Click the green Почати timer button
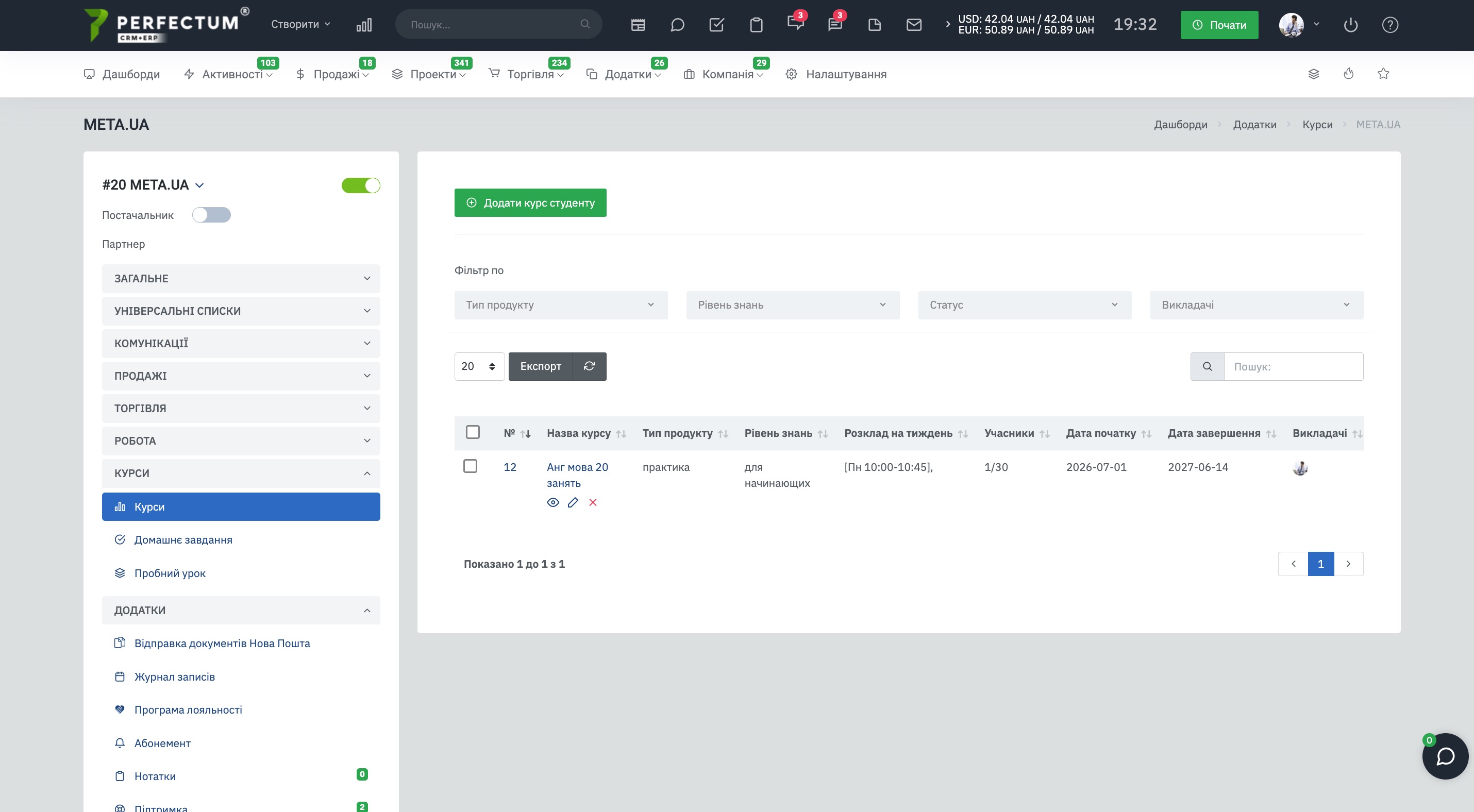Viewport: 1474px width, 812px height. click(1219, 25)
